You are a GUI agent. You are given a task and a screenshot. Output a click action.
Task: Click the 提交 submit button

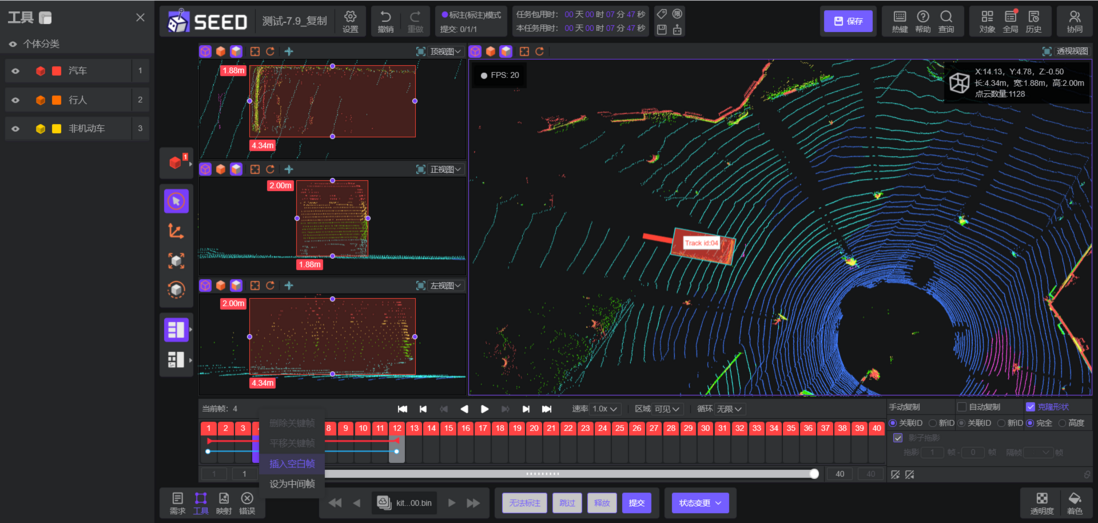point(637,503)
